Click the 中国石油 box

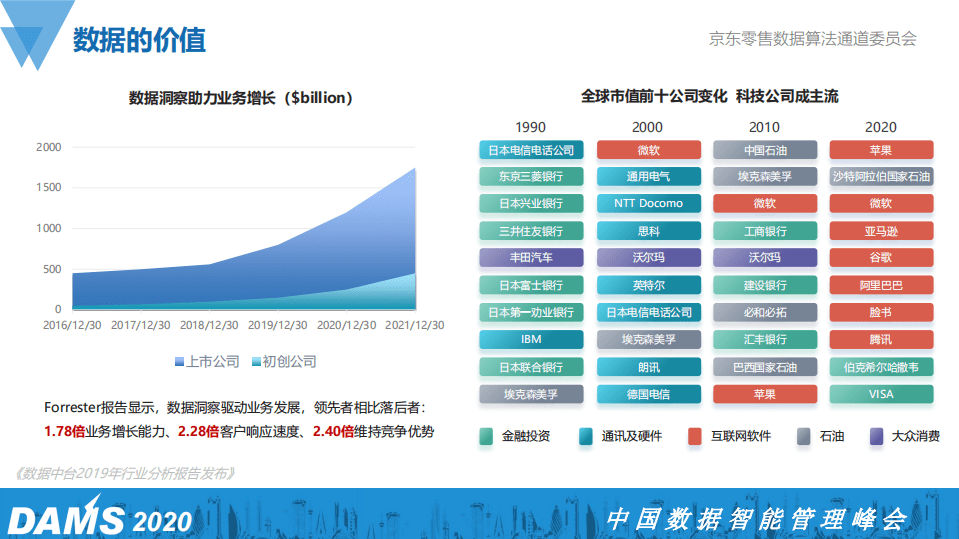point(765,150)
